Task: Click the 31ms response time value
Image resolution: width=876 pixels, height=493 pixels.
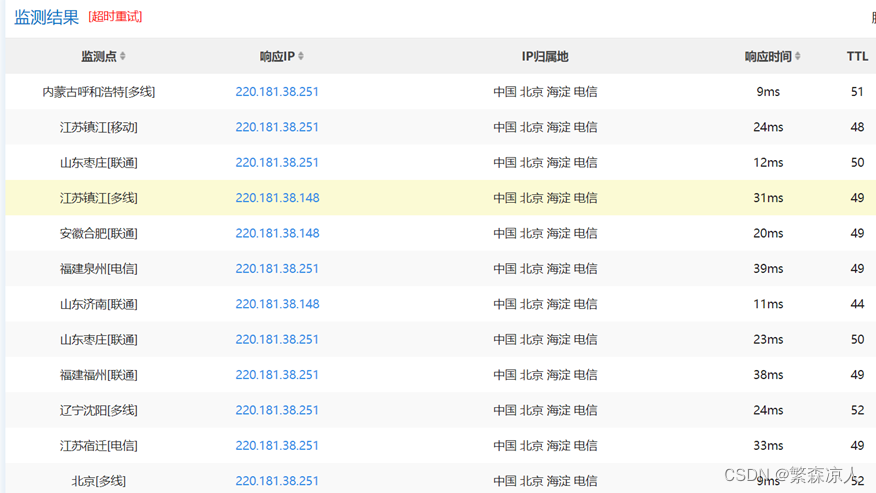Action: click(x=768, y=198)
